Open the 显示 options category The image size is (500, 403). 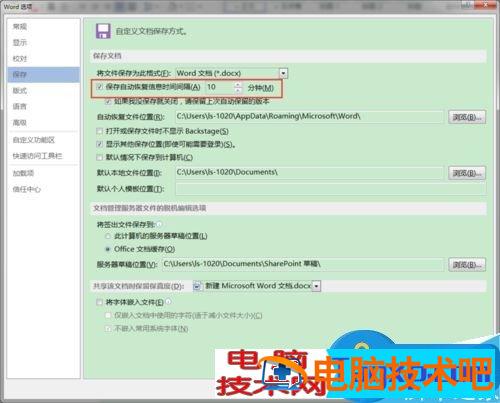coord(20,43)
